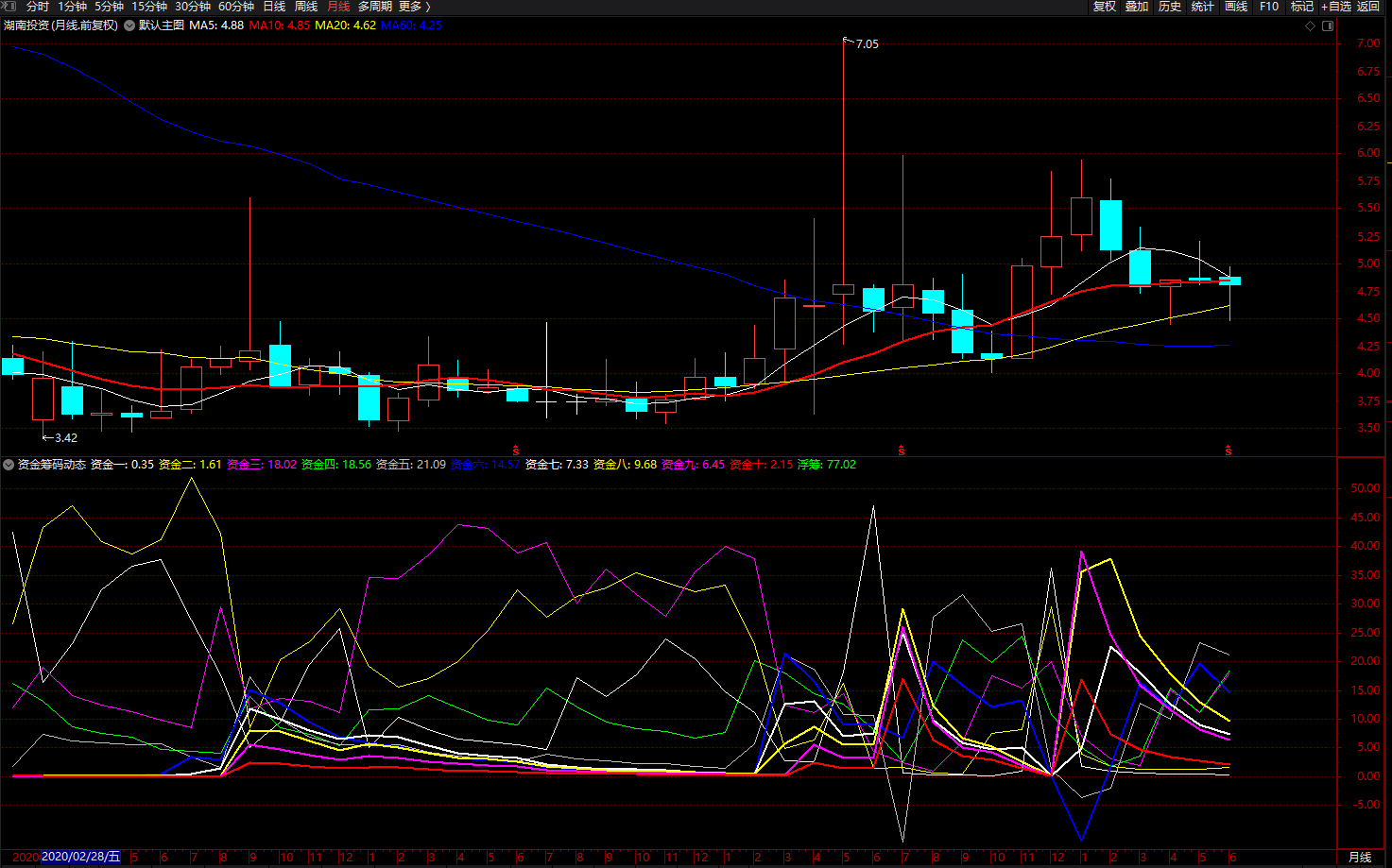Add stock via +自选 button

click(1335, 7)
